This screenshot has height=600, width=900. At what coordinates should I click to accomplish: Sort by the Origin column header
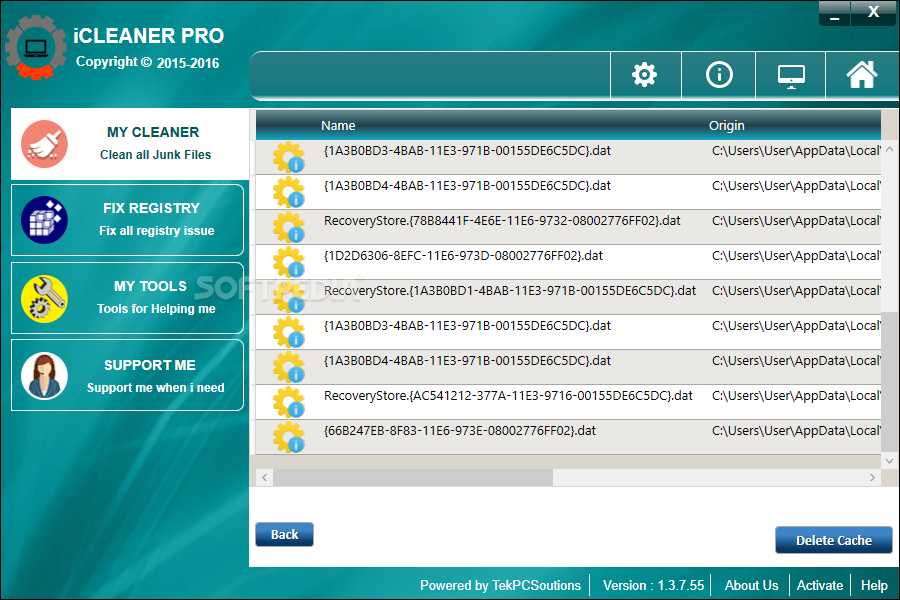pos(727,125)
